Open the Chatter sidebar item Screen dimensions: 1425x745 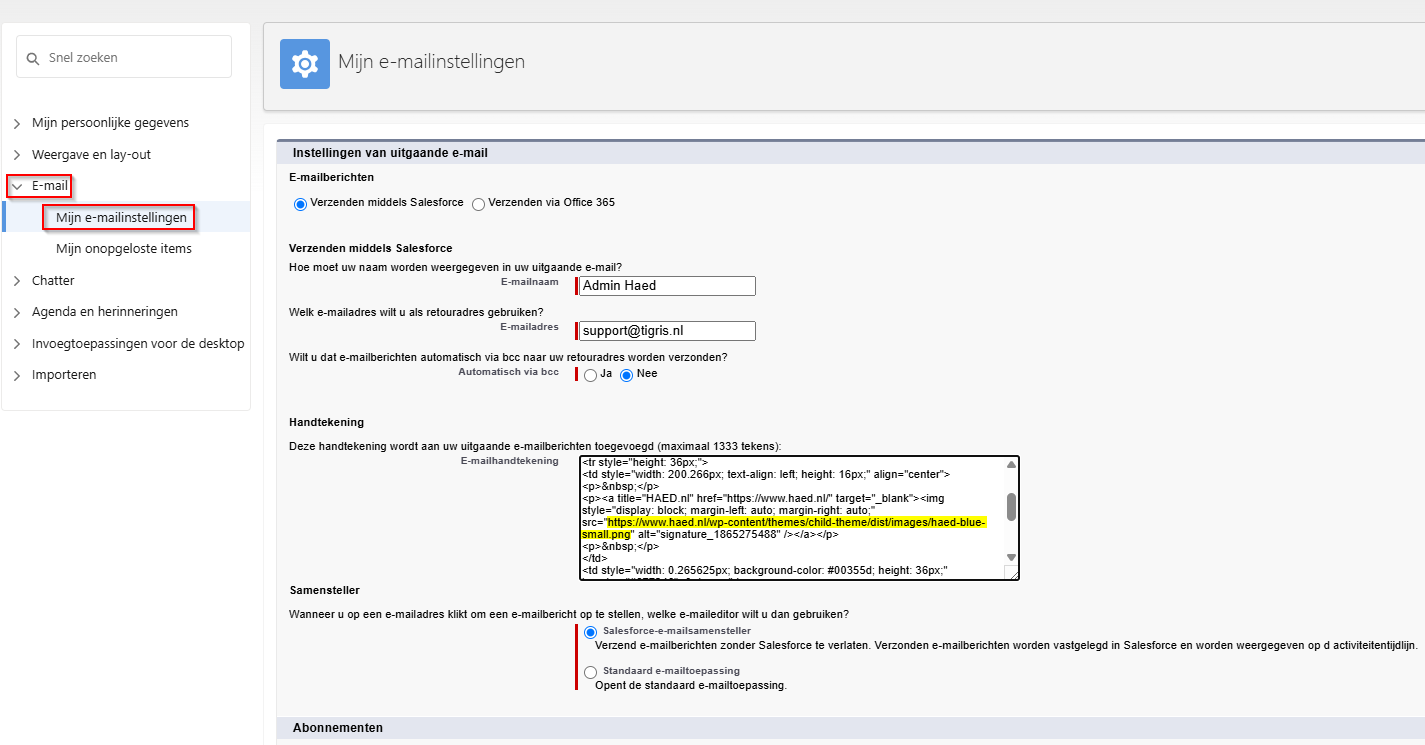[53, 280]
